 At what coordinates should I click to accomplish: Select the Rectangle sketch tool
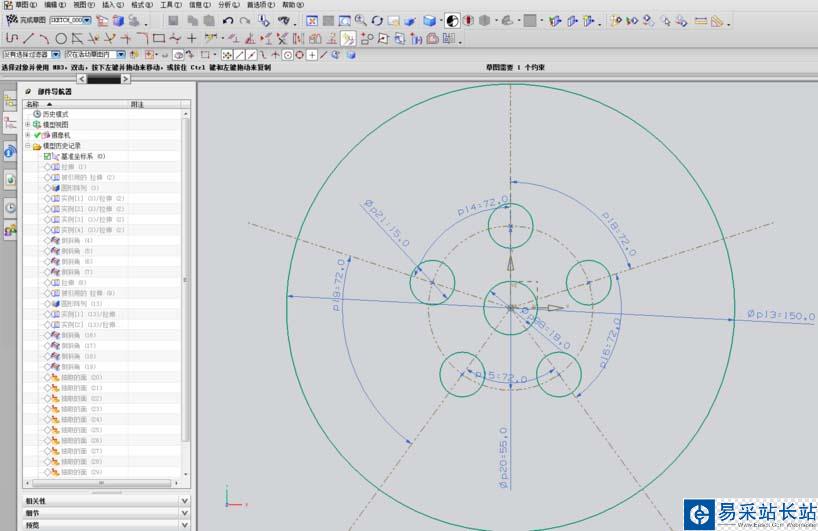coord(159,38)
